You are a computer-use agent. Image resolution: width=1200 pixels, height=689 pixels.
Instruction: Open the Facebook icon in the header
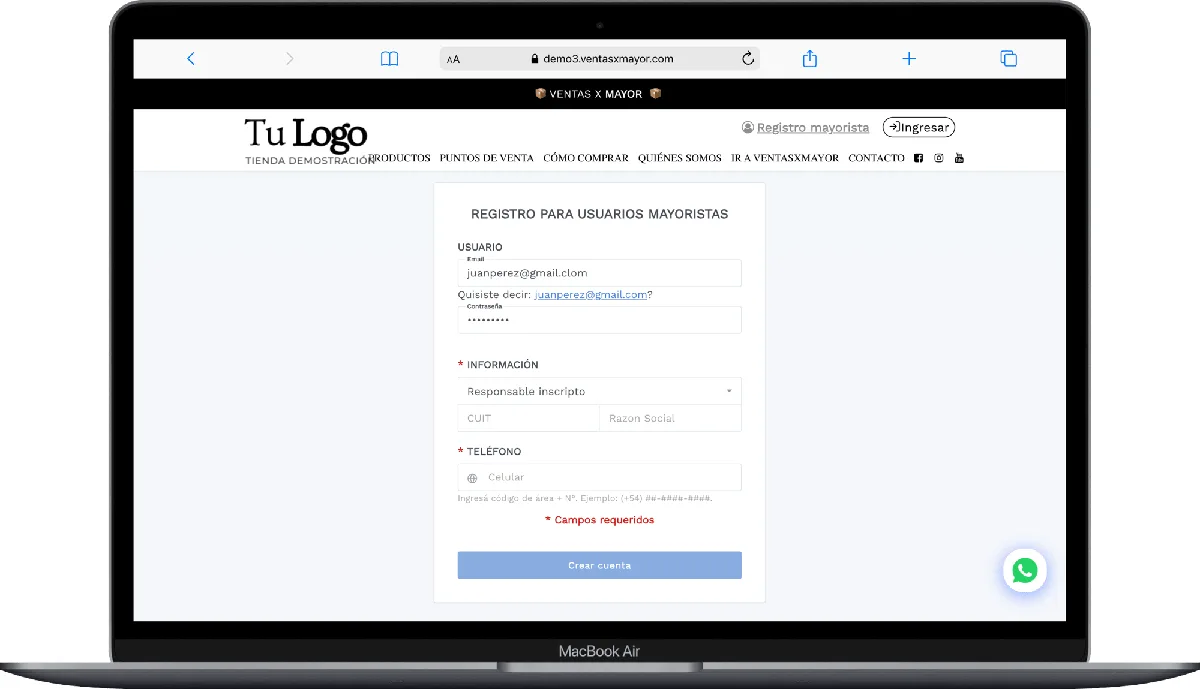[x=918, y=157]
